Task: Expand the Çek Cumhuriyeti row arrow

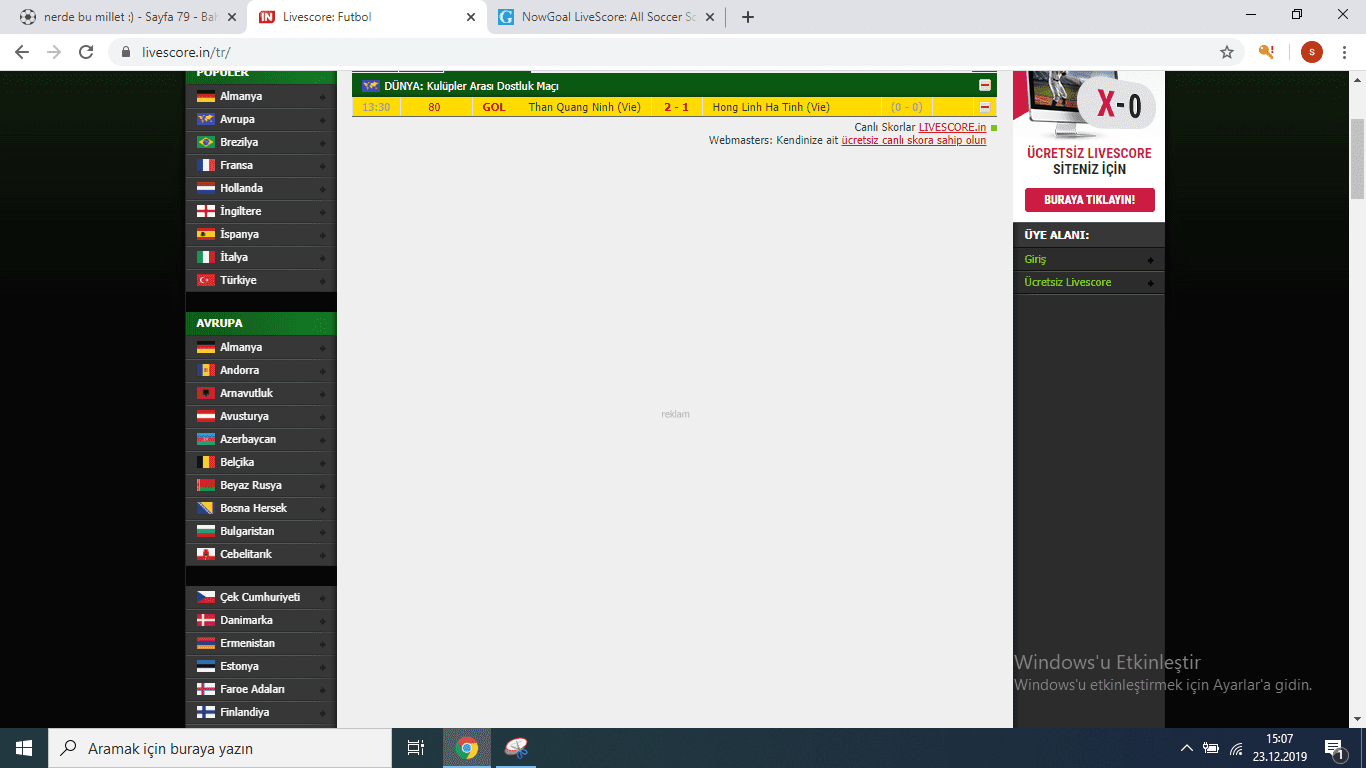Action: click(322, 598)
